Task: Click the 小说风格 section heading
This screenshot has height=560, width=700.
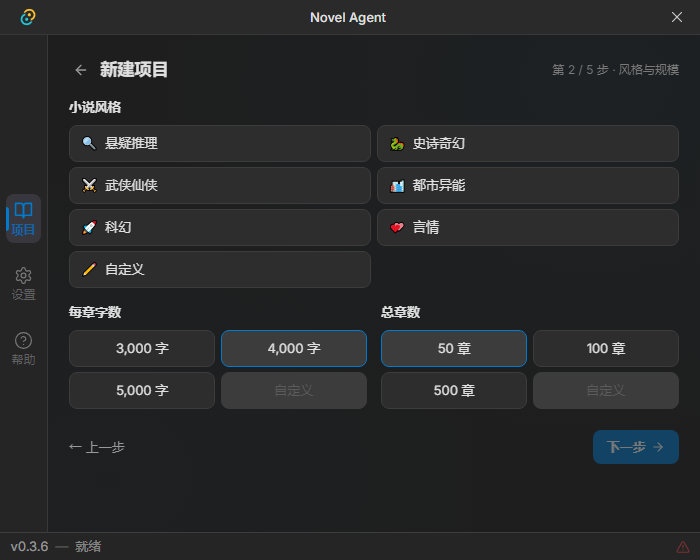Action: click(x=95, y=107)
